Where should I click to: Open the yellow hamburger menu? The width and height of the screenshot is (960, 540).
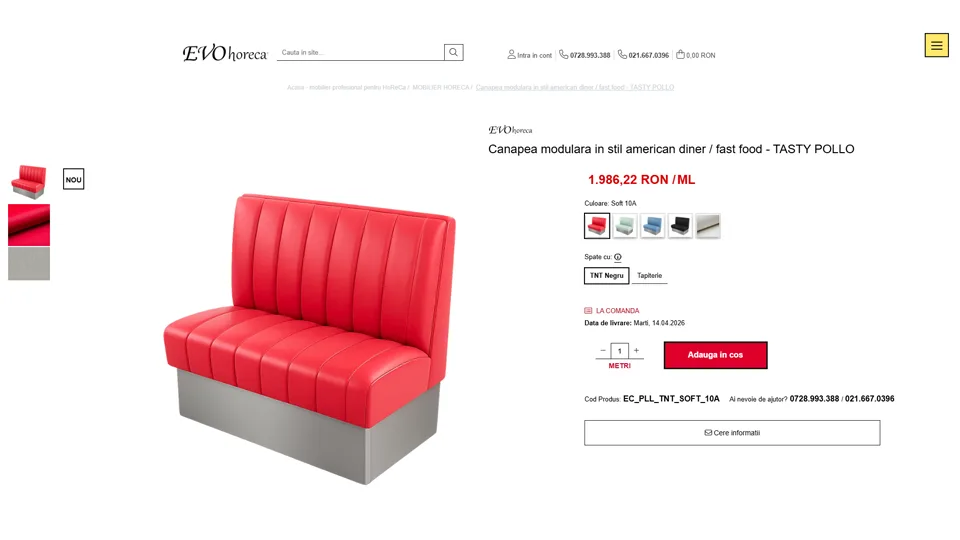click(936, 45)
